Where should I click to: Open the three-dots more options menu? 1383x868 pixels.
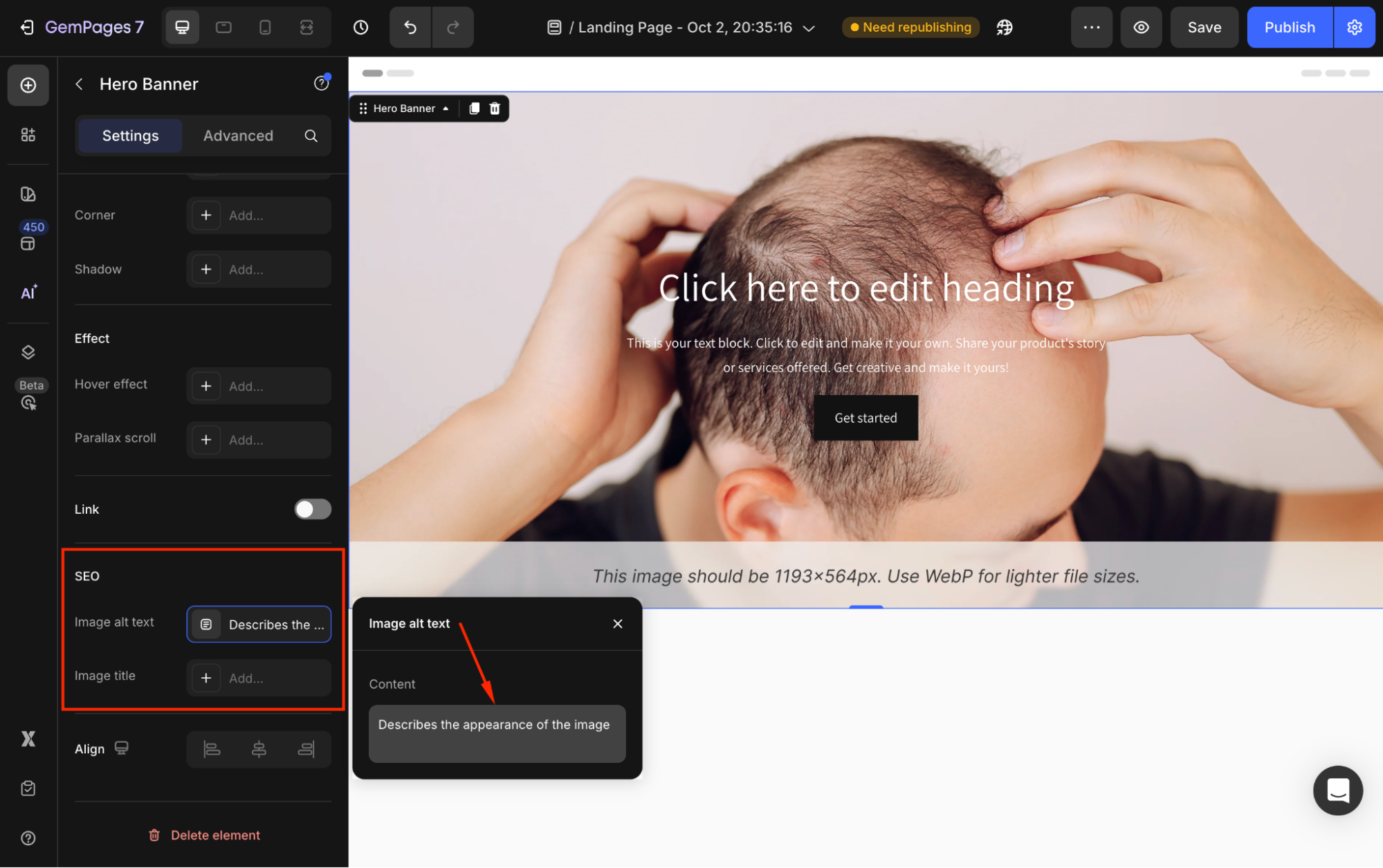tap(1091, 28)
